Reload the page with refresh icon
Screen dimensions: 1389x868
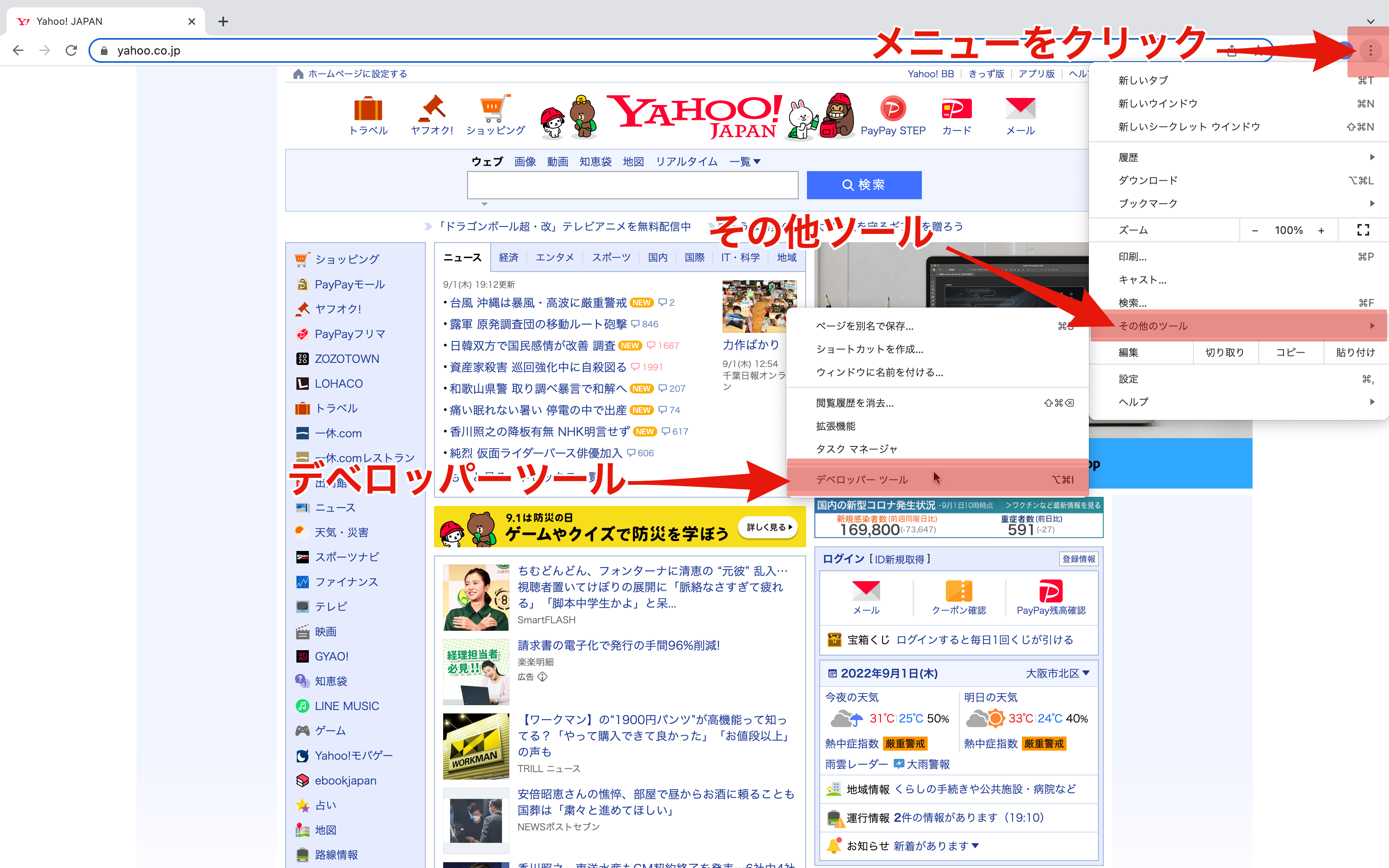tap(71, 50)
